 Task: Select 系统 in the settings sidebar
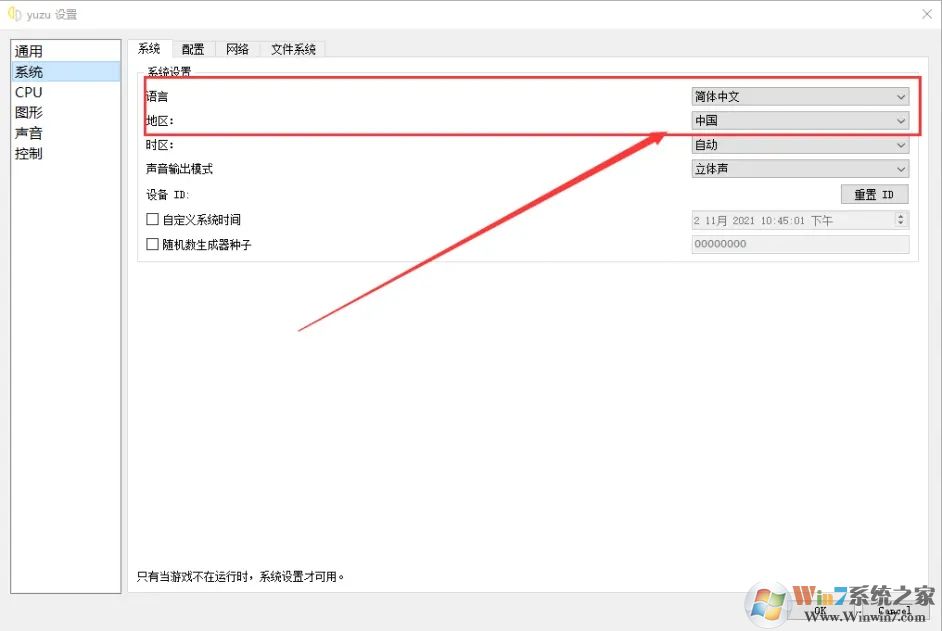point(66,72)
